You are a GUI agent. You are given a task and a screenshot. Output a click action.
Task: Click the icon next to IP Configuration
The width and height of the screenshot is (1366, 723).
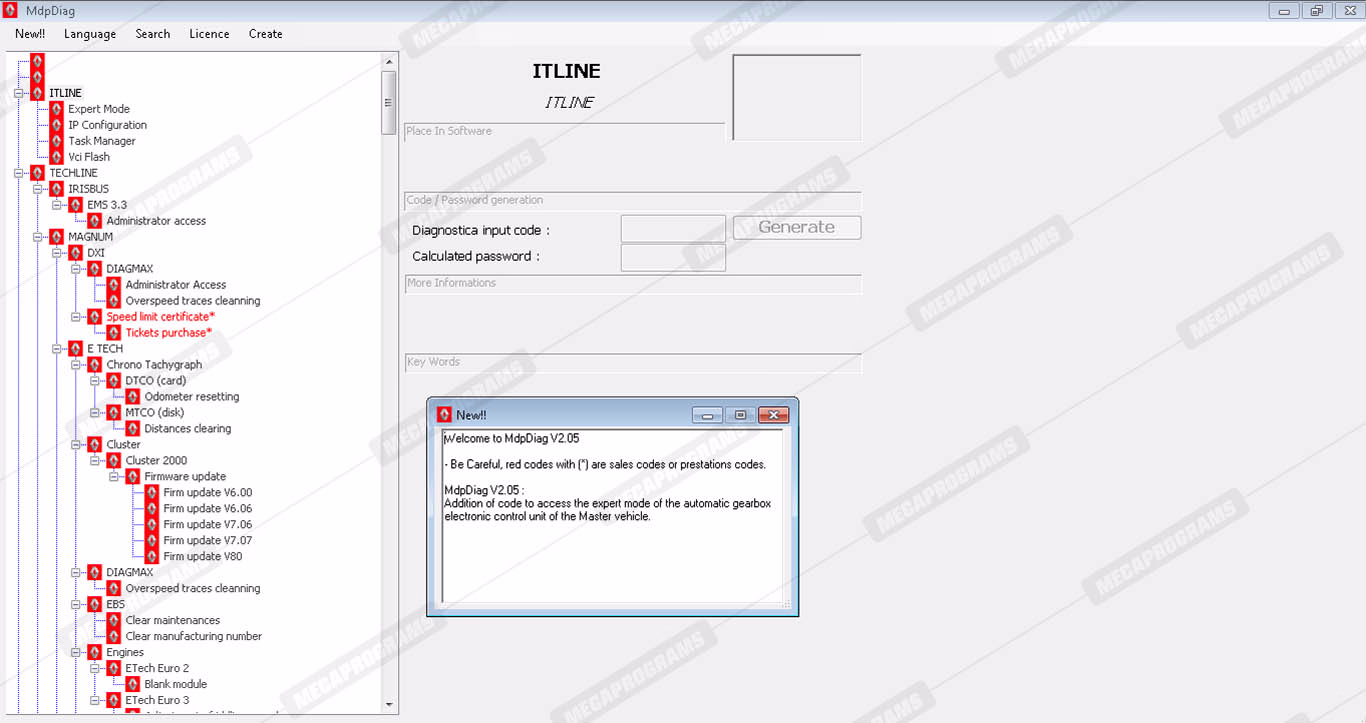[x=57, y=125]
